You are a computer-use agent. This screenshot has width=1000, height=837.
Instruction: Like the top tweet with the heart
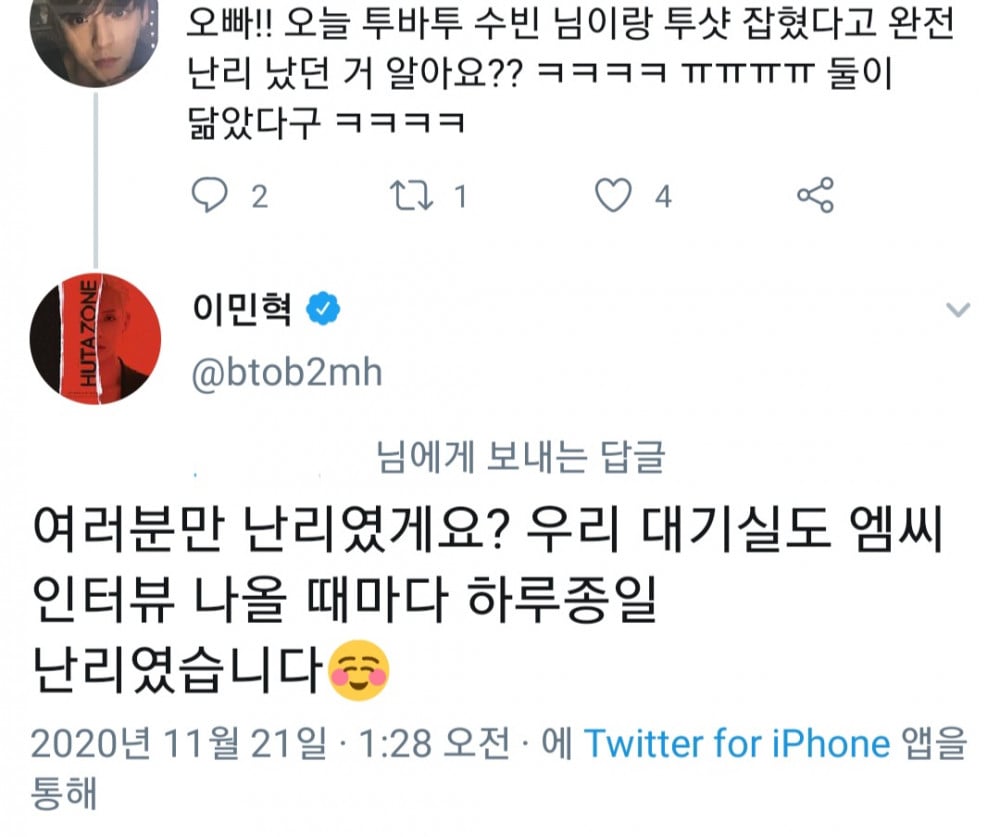pos(613,195)
